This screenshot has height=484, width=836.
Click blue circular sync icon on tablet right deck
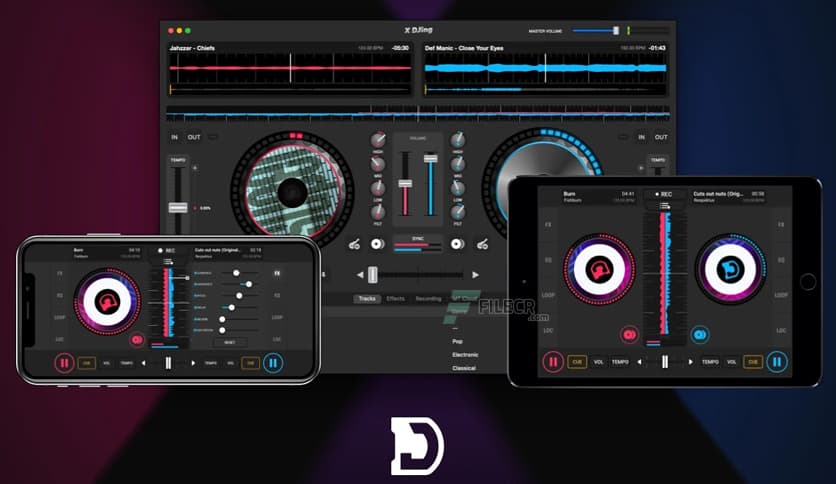point(700,334)
